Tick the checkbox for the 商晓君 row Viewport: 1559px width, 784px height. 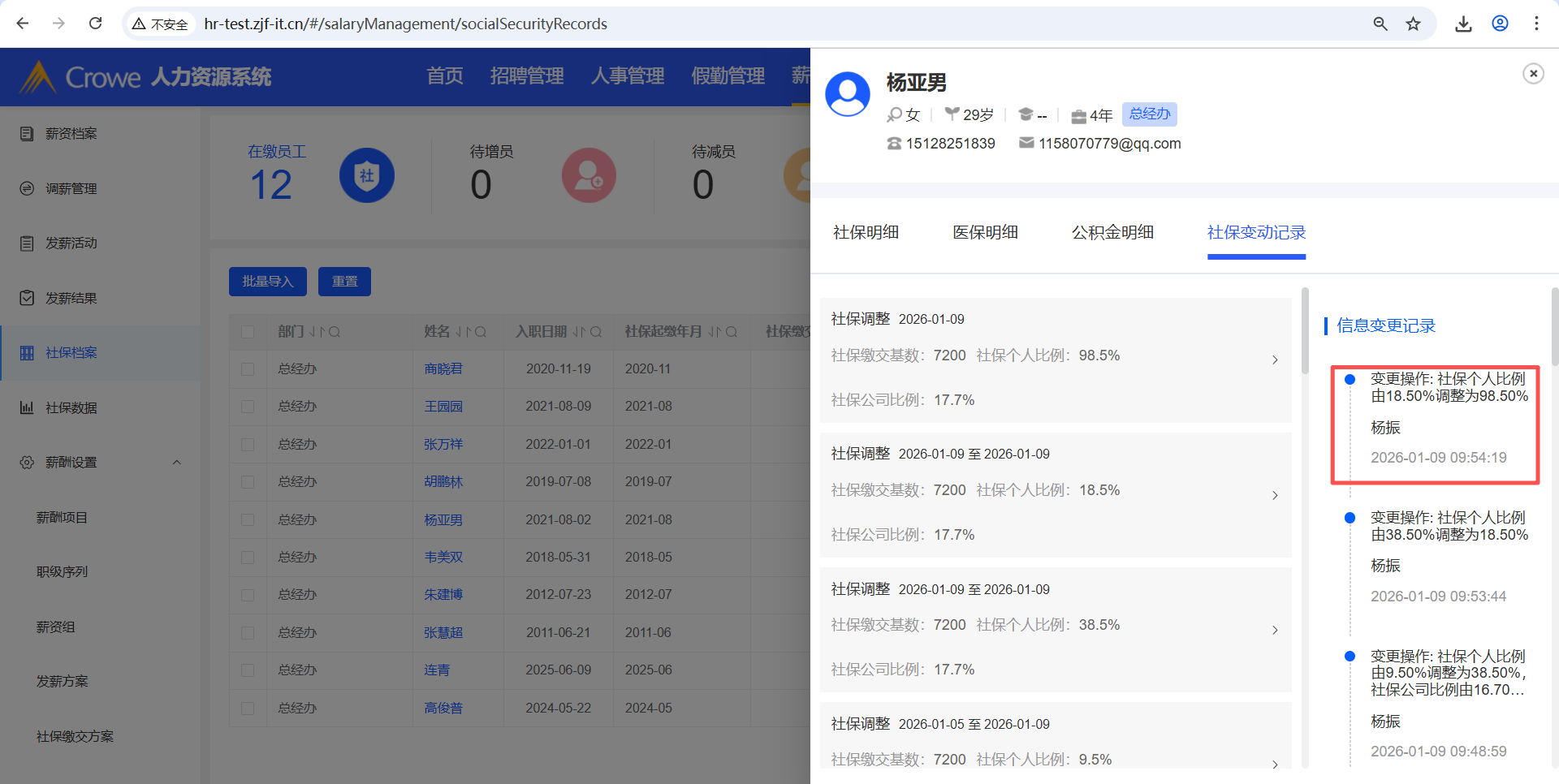click(x=248, y=369)
